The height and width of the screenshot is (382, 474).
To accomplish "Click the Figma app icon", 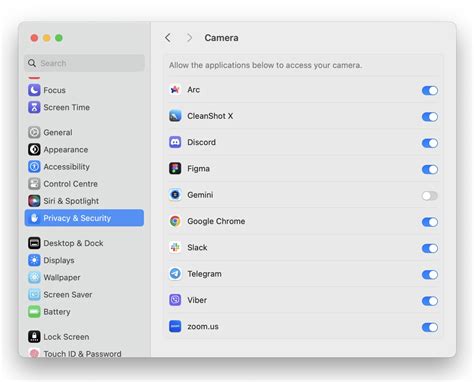I will [x=175, y=169].
